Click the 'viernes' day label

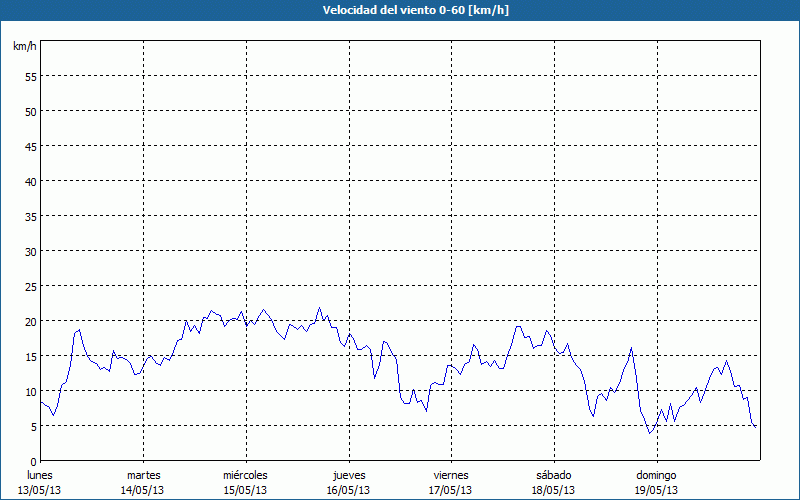tap(450, 475)
